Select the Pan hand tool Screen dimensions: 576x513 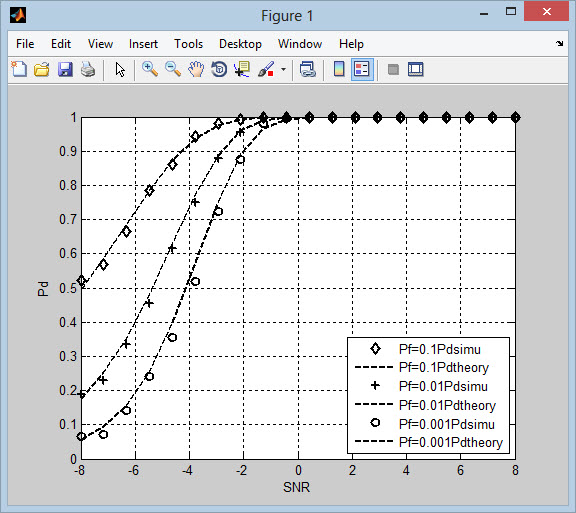point(196,69)
